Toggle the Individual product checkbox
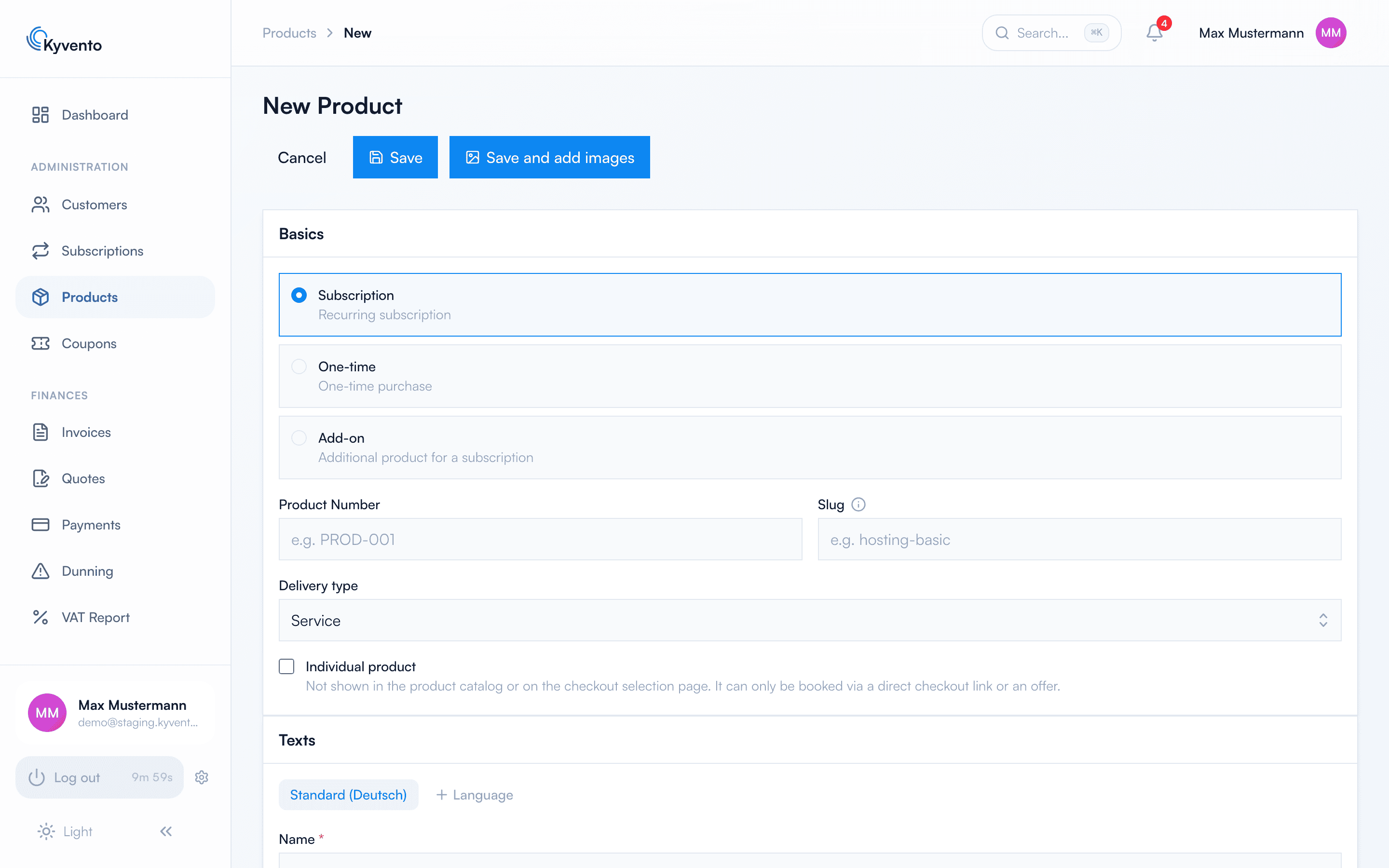This screenshot has height=868, width=1389. click(286, 666)
